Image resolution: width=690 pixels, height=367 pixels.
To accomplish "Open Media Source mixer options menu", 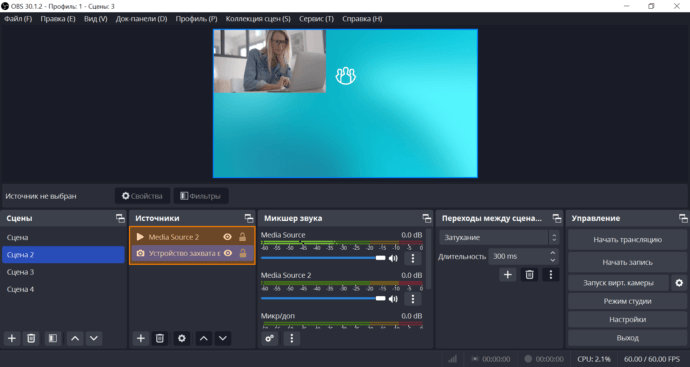I will tap(413, 258).
